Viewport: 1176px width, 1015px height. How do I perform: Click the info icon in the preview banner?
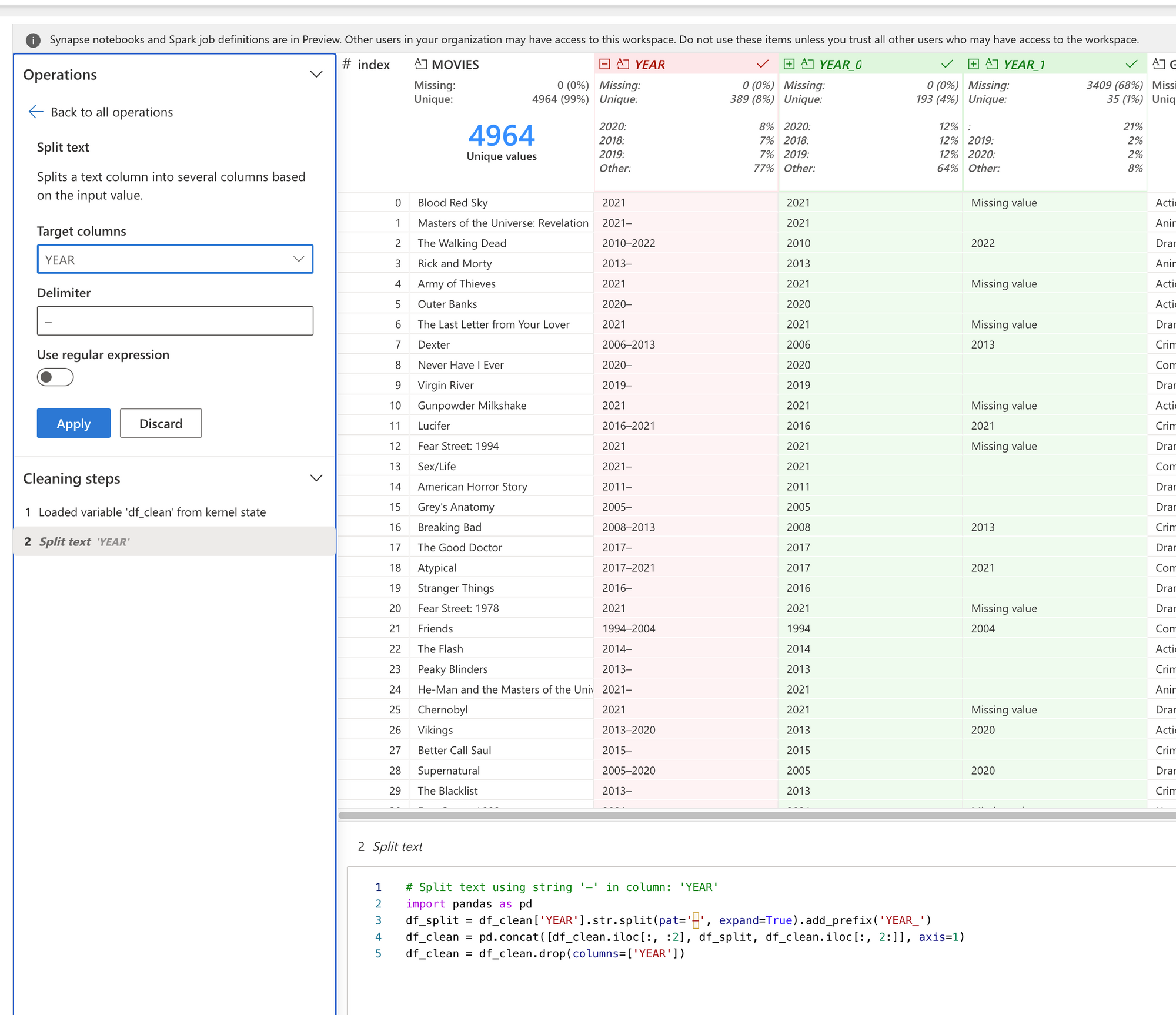pyautogui.click(x=34, y=40)
